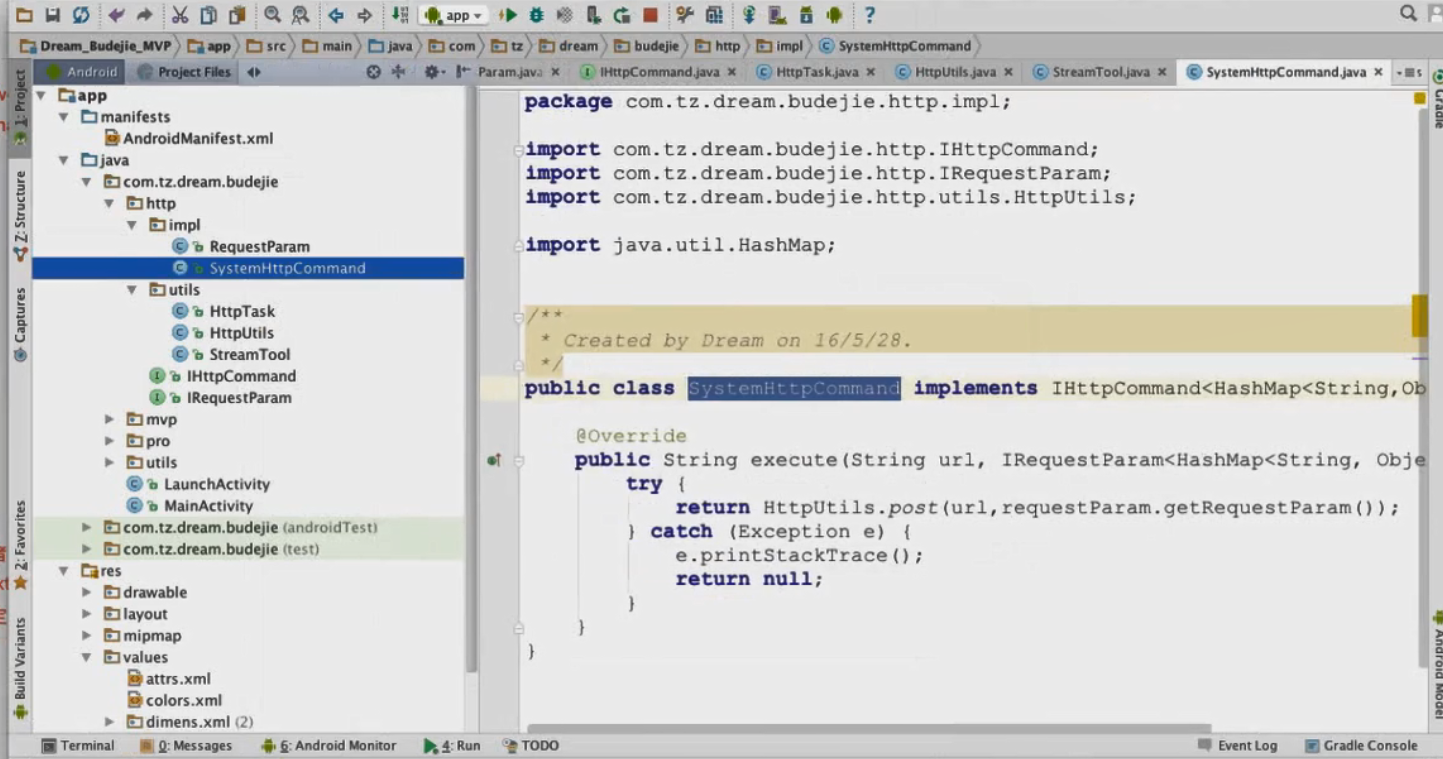1443x759 pixels.
Task: Click the scroll from source target icon
Action: [373, 72]
